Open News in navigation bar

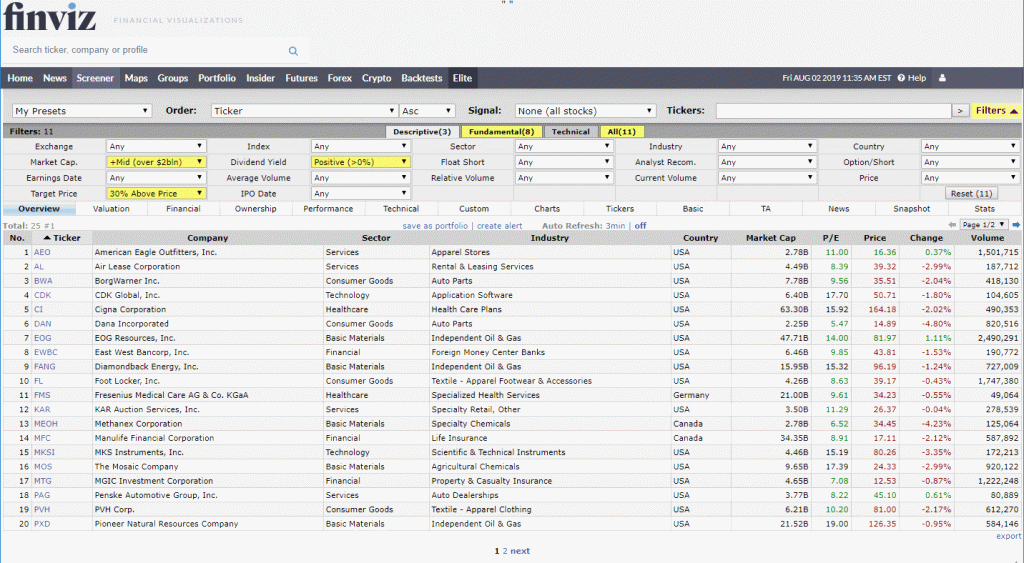coord(55,78)
